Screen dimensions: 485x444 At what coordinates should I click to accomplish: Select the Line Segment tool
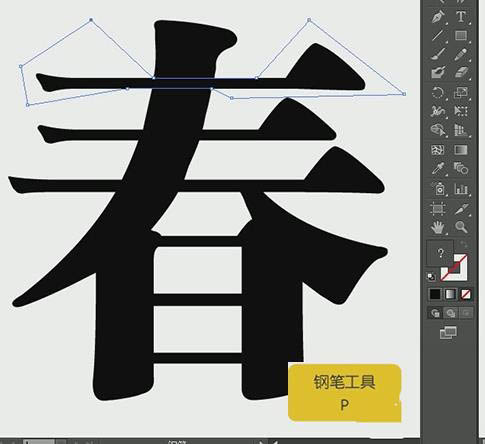[439, 35]
